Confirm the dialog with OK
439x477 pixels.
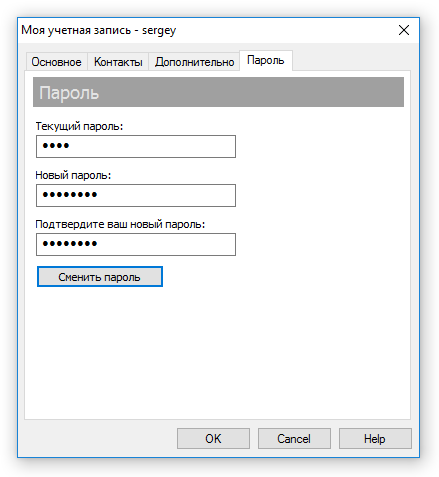(213, 438)
